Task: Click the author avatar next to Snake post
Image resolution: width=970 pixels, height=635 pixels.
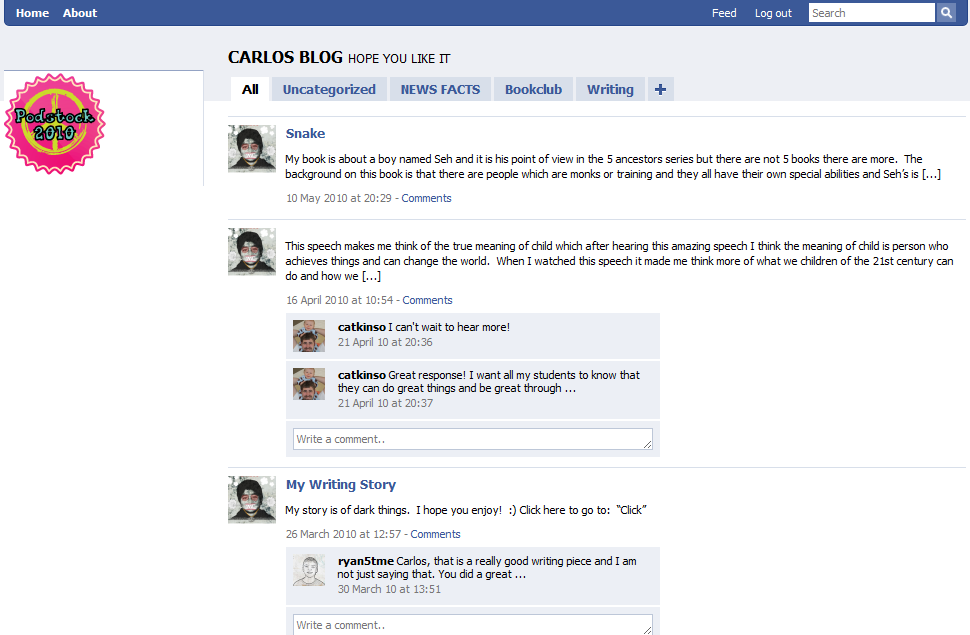Action: pos(252,149)
